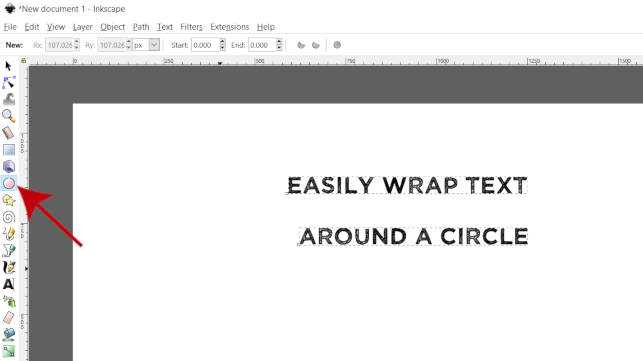The height and width of the screenshot is (361, 643).
Task: Select the Zoom magnifier tool
Action: point(9,116)
